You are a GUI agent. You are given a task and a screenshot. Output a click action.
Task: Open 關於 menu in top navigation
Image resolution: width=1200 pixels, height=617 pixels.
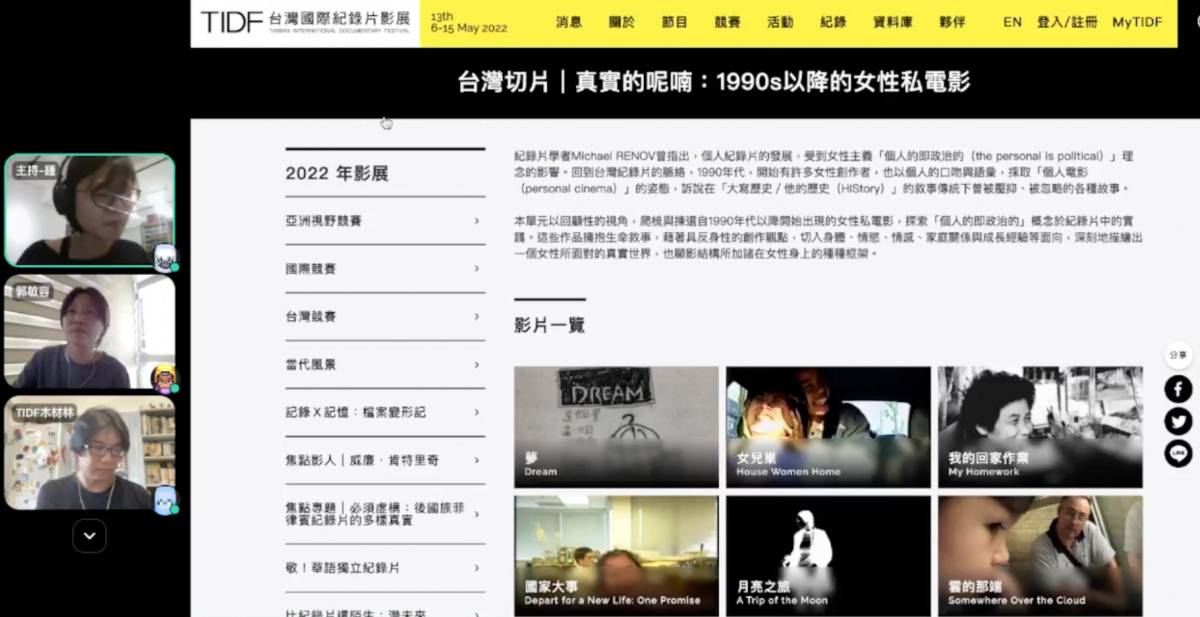[621, 22]
